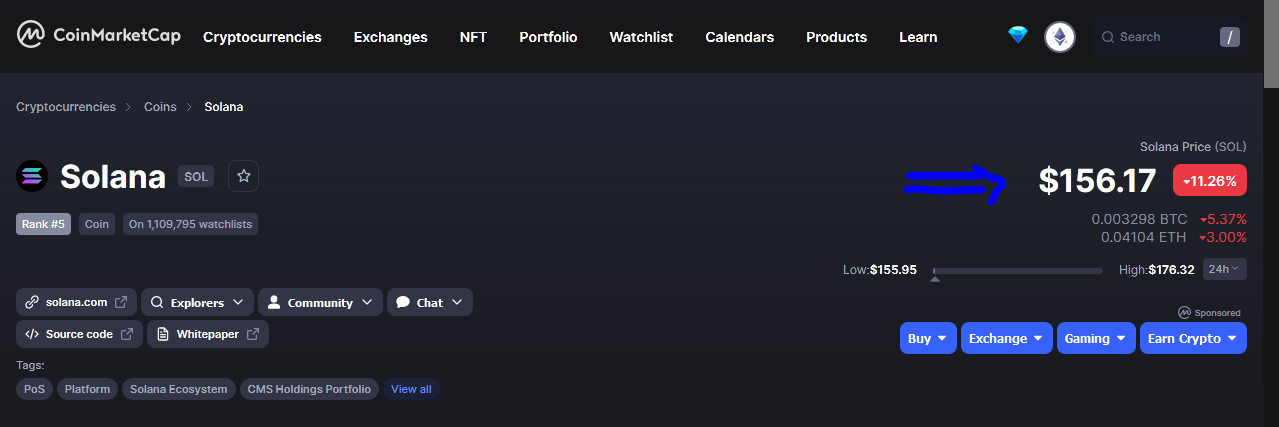Click the search magnifier icon

pos(1108,37)
